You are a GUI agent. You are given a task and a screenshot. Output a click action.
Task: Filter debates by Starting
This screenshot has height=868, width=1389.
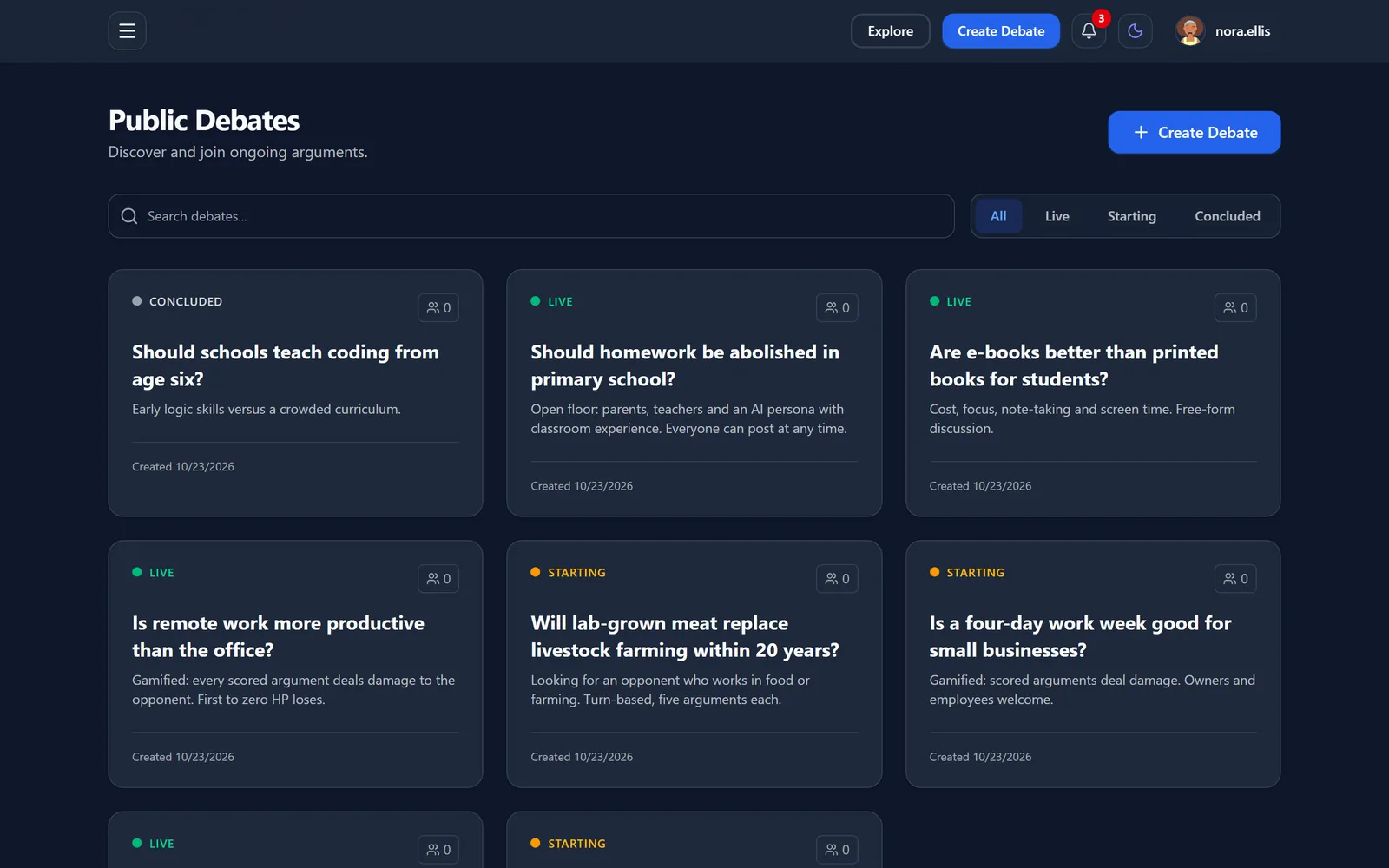[x=1131, y=216]
